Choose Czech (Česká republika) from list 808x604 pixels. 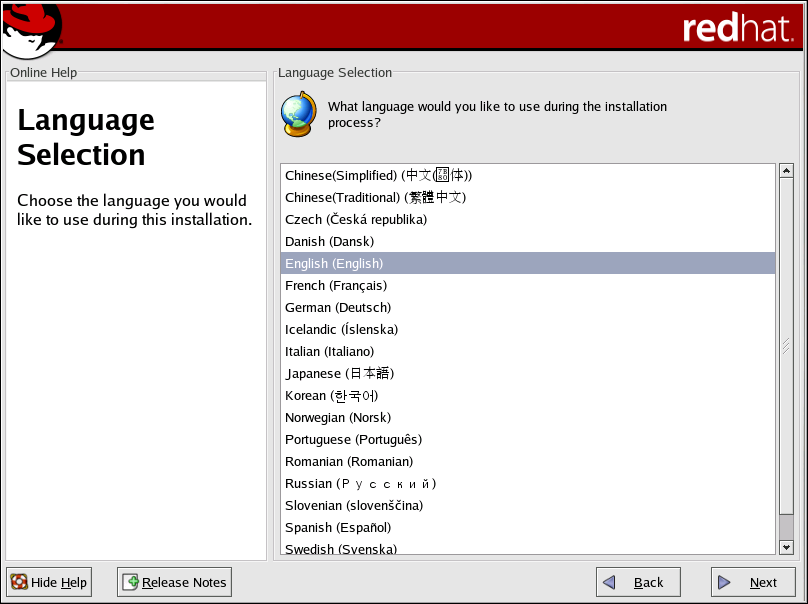pyautogui.click(x=356, y=220)
